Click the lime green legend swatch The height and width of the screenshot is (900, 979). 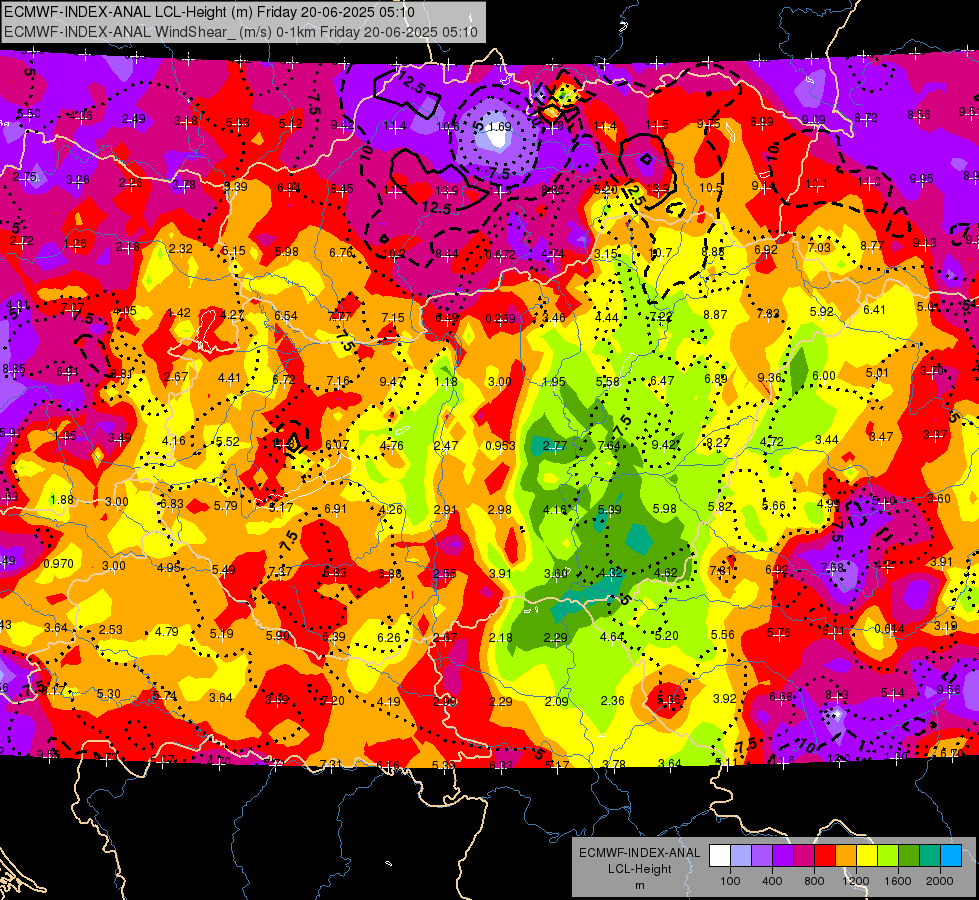point(888,856)
